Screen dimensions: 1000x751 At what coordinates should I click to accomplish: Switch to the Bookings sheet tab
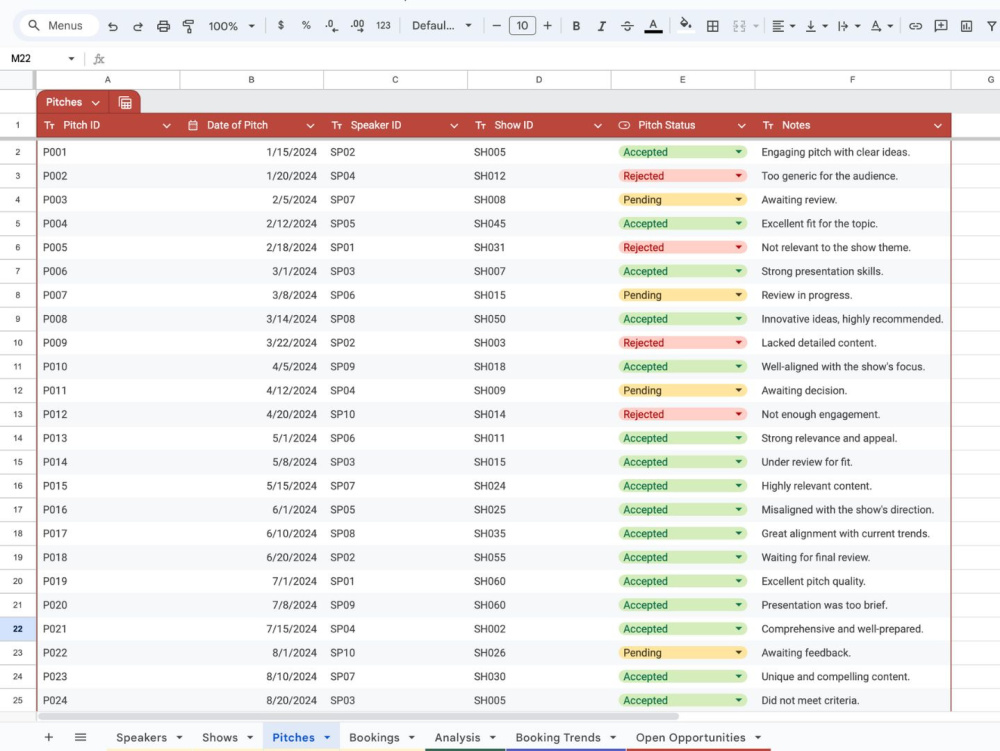pos(374,738)
